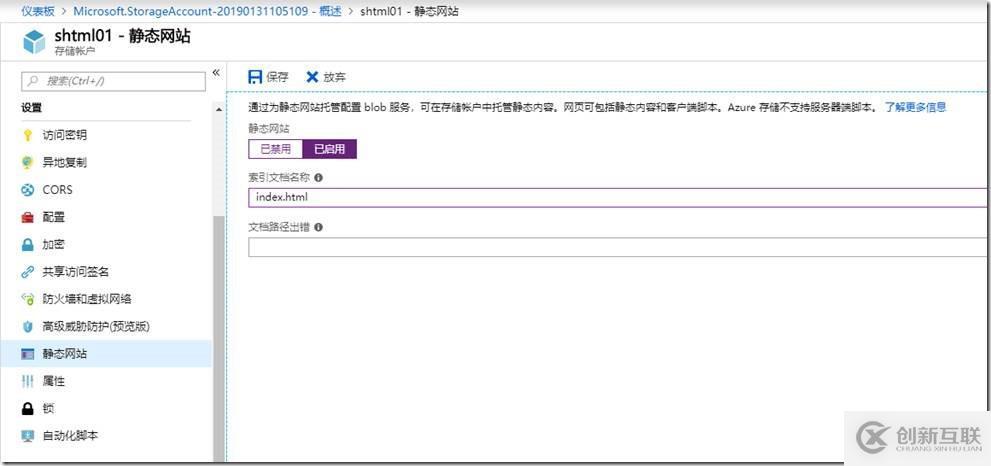Image resolution: width=991 pixels, height=466 pixels.
Task: Click the 静态网站 page icon
Action: click(x=27, y=354)
